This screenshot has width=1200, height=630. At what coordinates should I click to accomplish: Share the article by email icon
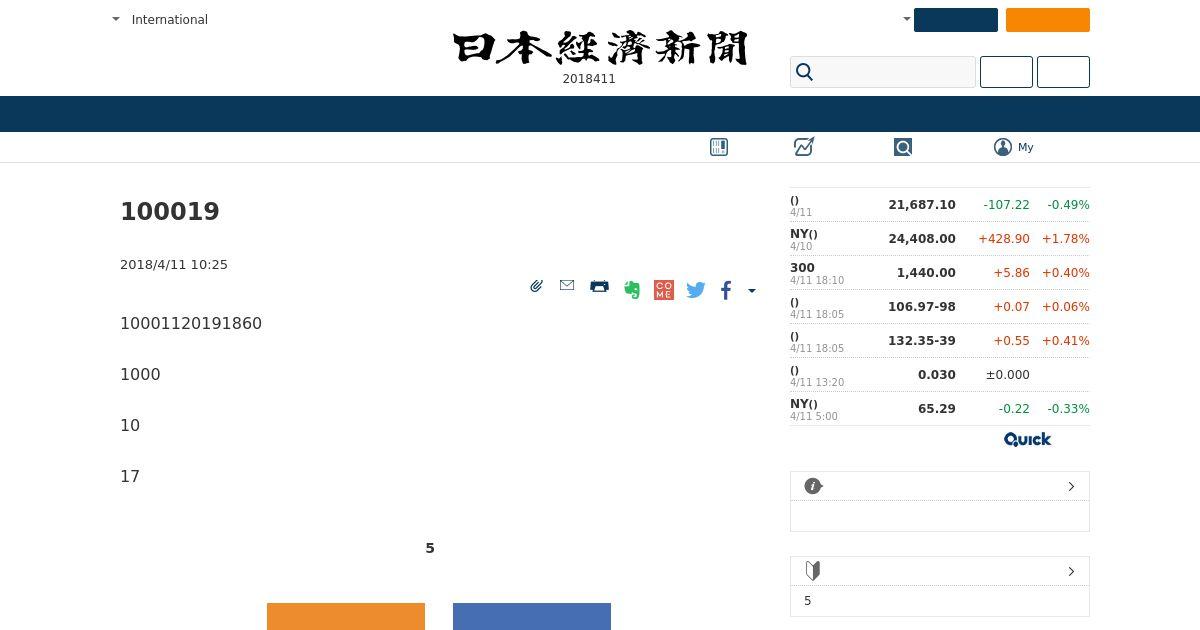point(567,286)
